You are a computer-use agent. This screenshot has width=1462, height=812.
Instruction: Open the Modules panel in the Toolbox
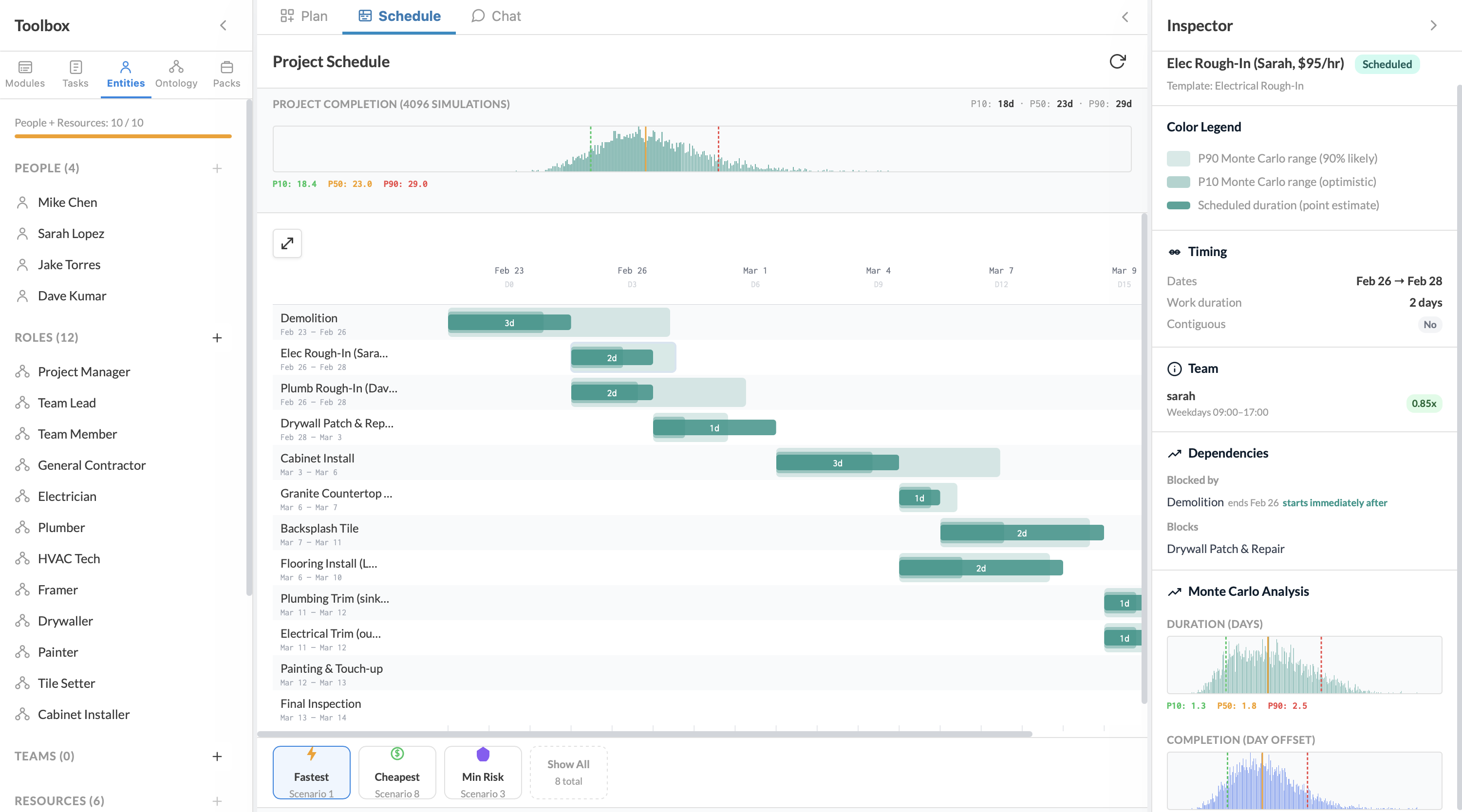pos(25,73)
